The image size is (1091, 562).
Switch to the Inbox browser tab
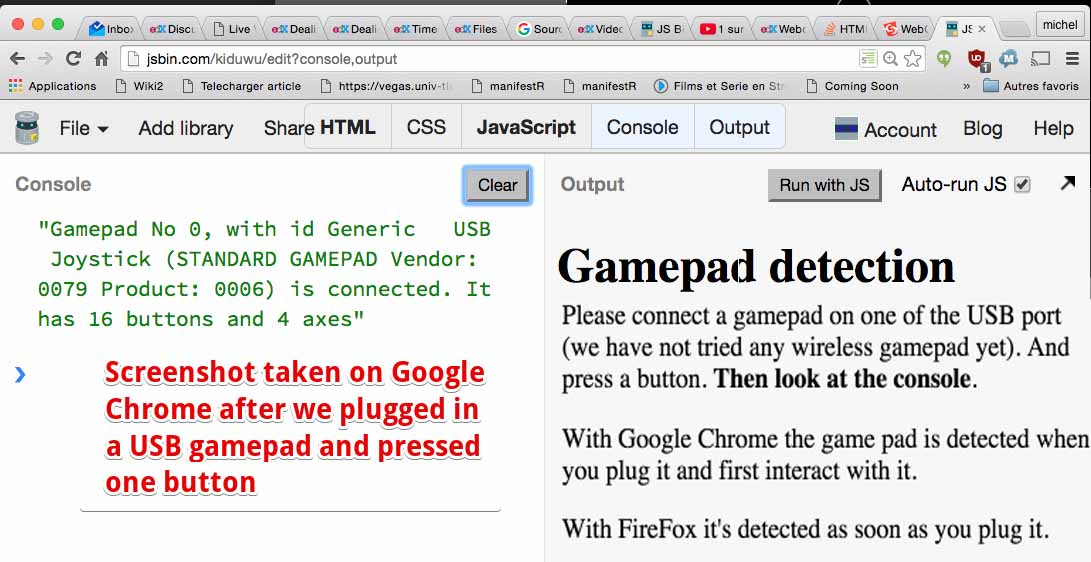pos(110,29)
